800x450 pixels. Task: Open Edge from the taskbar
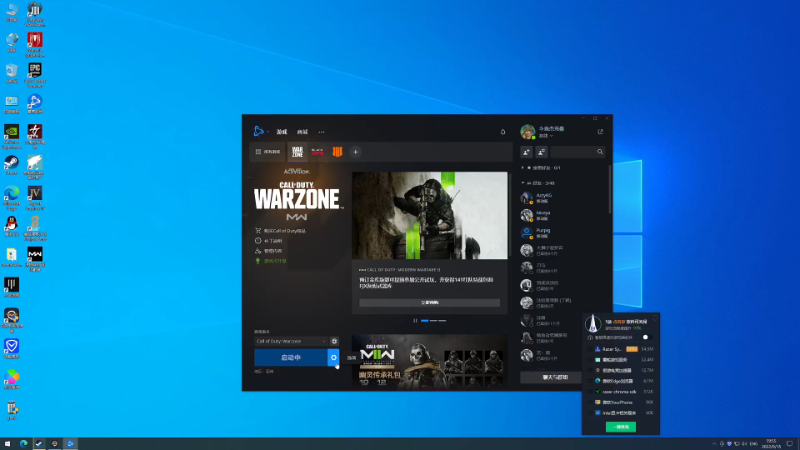(x=23, y=444)
